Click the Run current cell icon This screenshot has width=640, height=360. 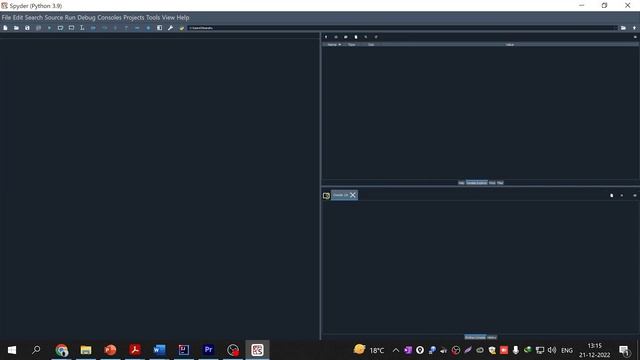pos(60,28)
